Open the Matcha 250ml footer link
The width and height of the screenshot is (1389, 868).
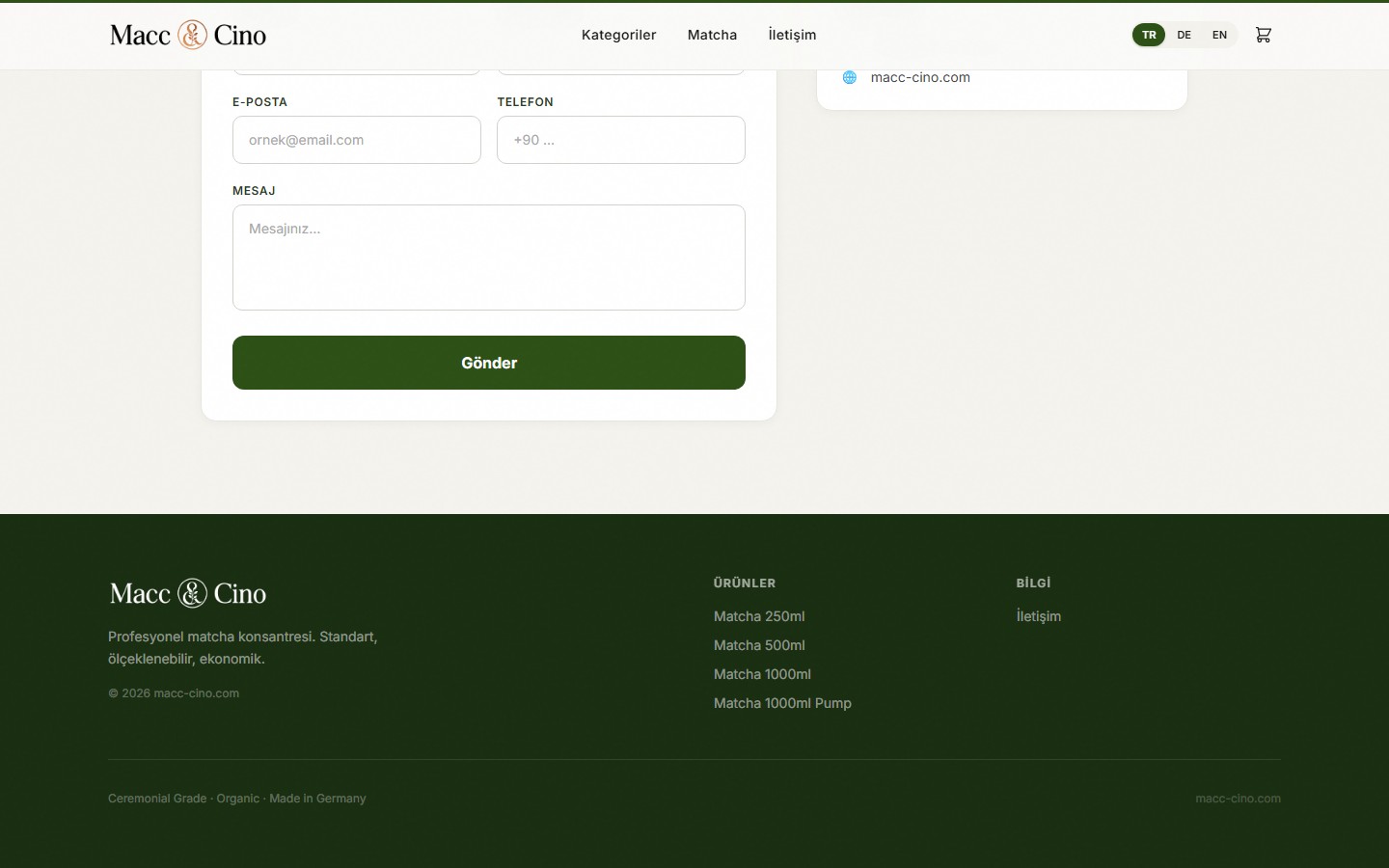[759, 616]
